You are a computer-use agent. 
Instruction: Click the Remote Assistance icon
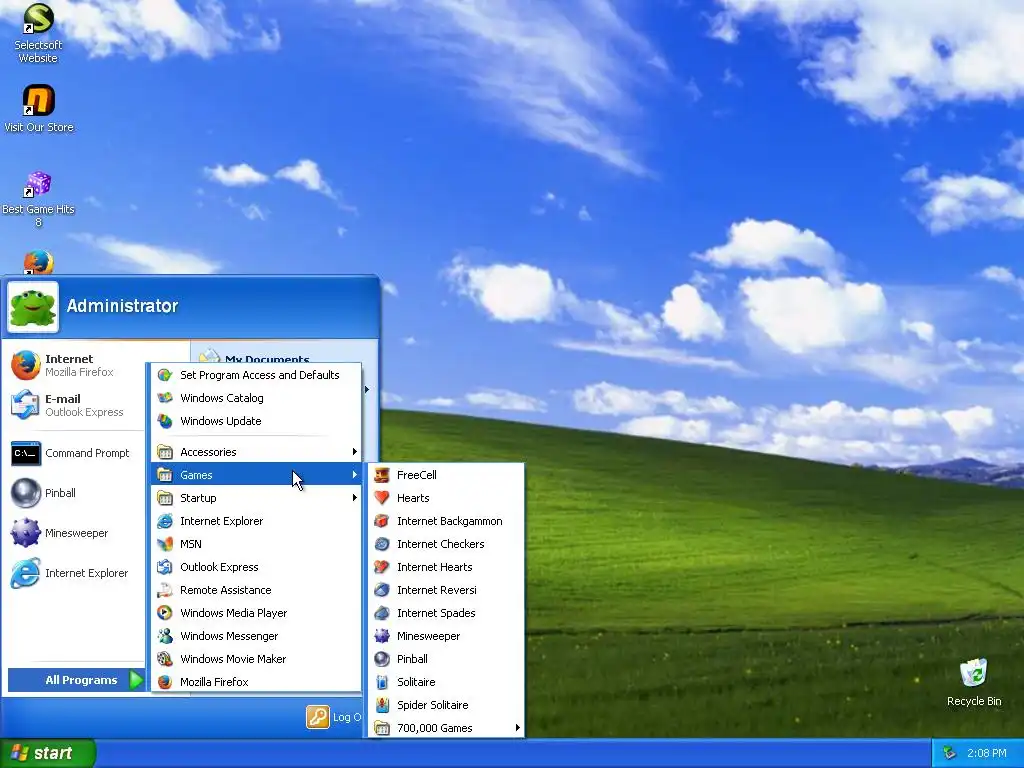click(165, 590)
